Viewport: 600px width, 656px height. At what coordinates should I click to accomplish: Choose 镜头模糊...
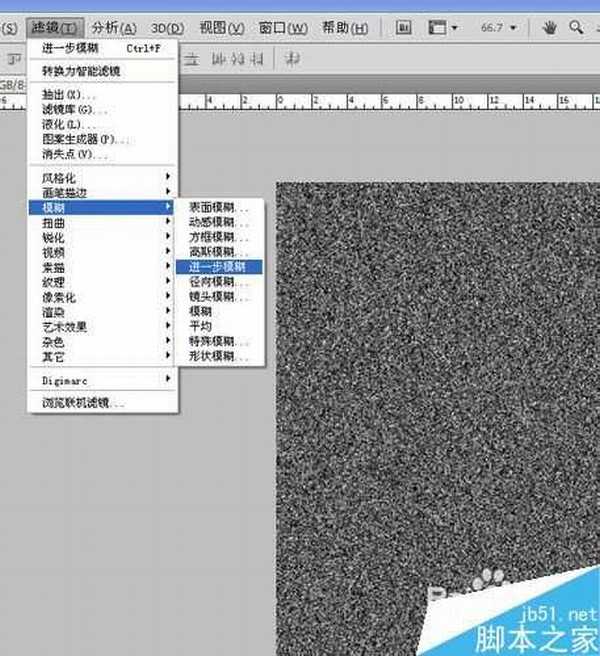[220, 297]
